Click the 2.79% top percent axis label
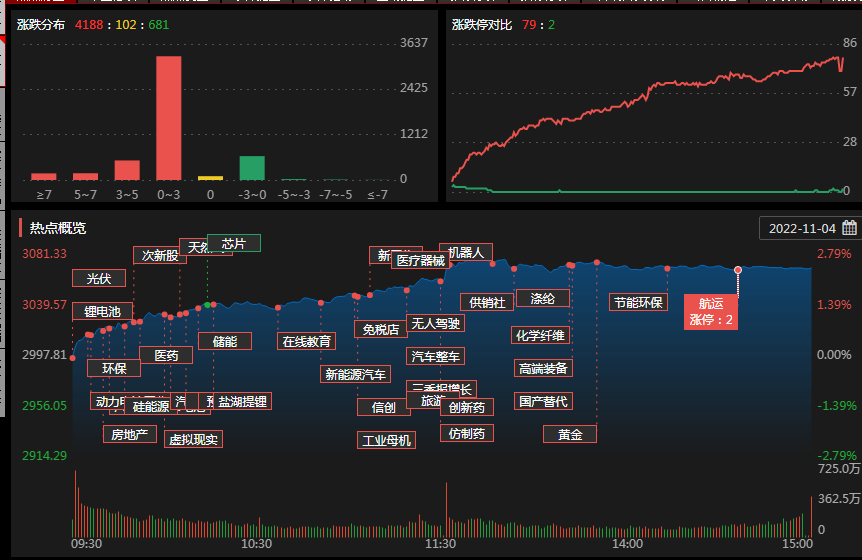This screenshot has width=862, height=560. [x=834, y=253]
